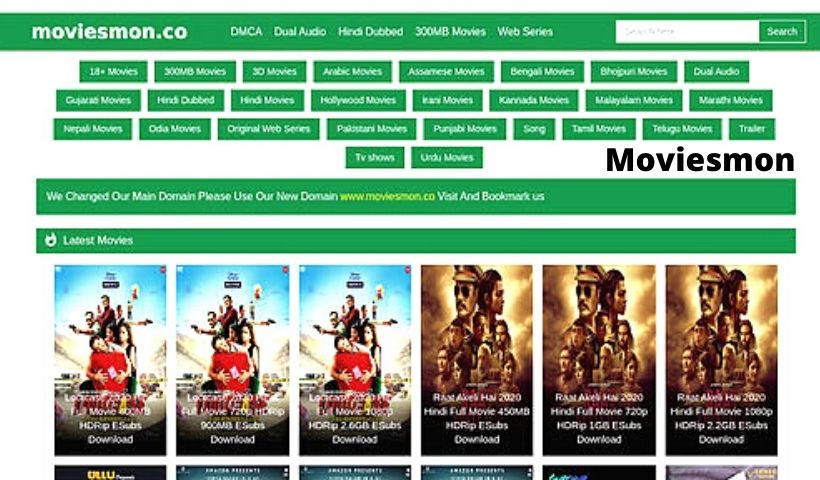Open the Web Series header menu item
Image resolution: width=820 pixels, height=480 pixels.
525,31
